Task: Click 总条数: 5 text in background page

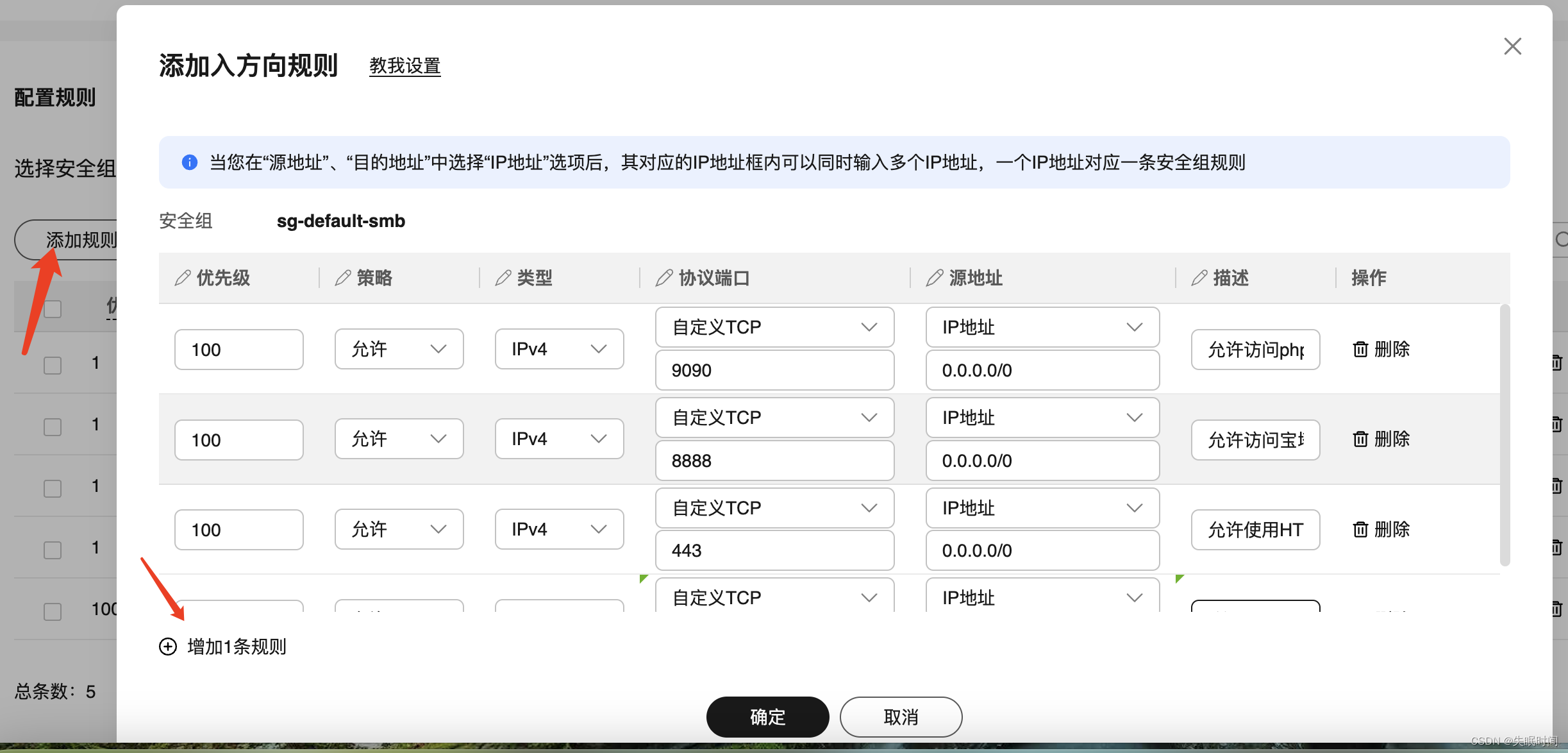Action: tap(55, 691)
